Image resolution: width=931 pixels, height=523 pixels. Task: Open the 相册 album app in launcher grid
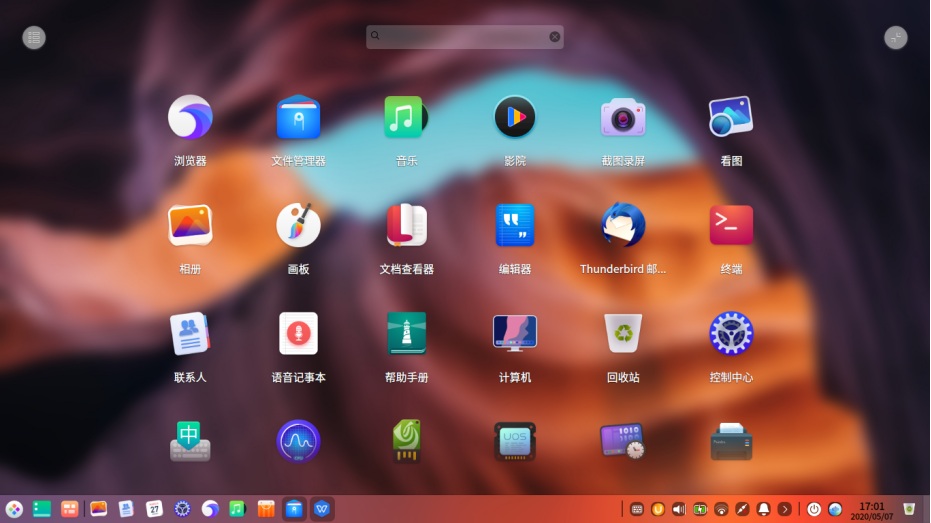click(x=190, y=225)
